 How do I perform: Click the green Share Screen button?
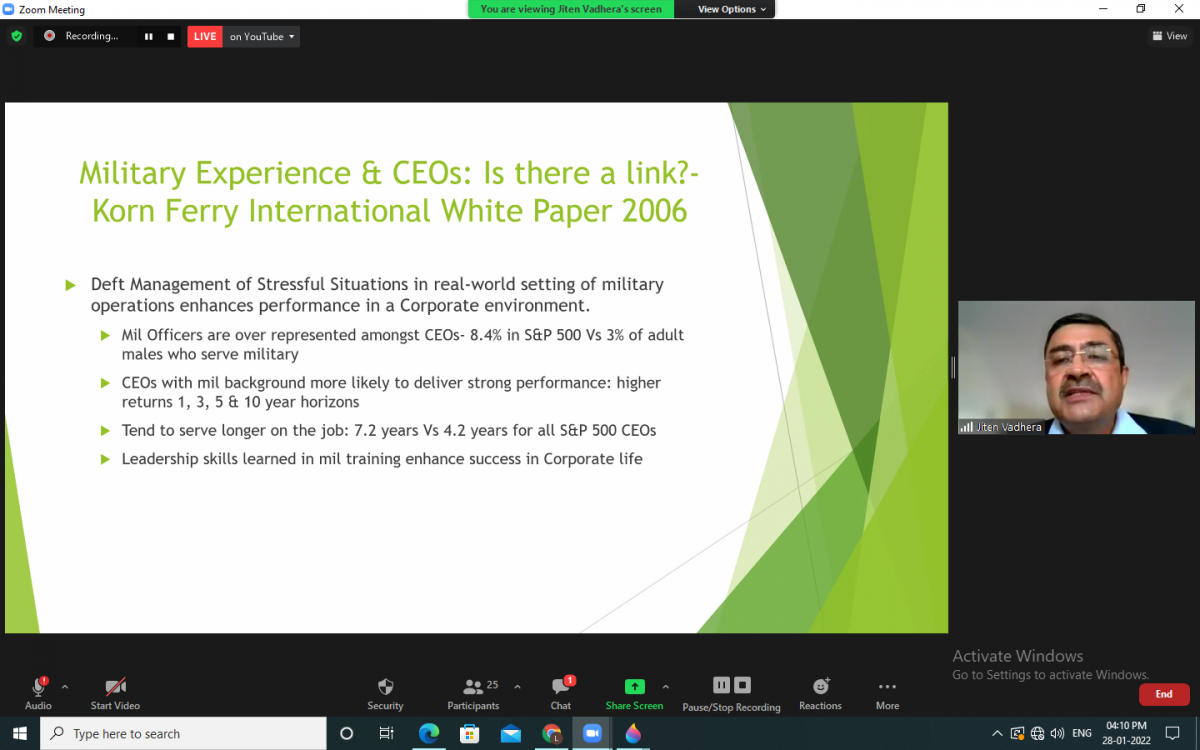click(x=634, y=693)
